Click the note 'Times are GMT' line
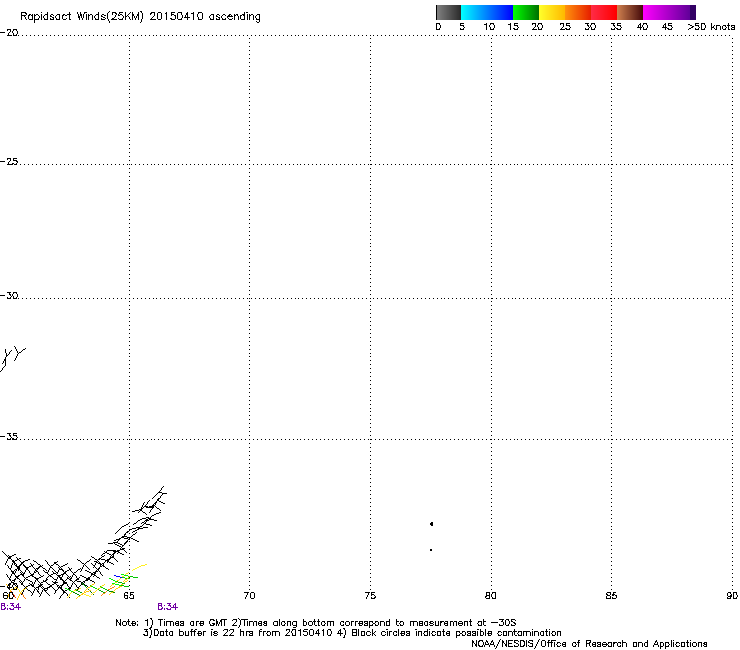 [x=316, y=623]
